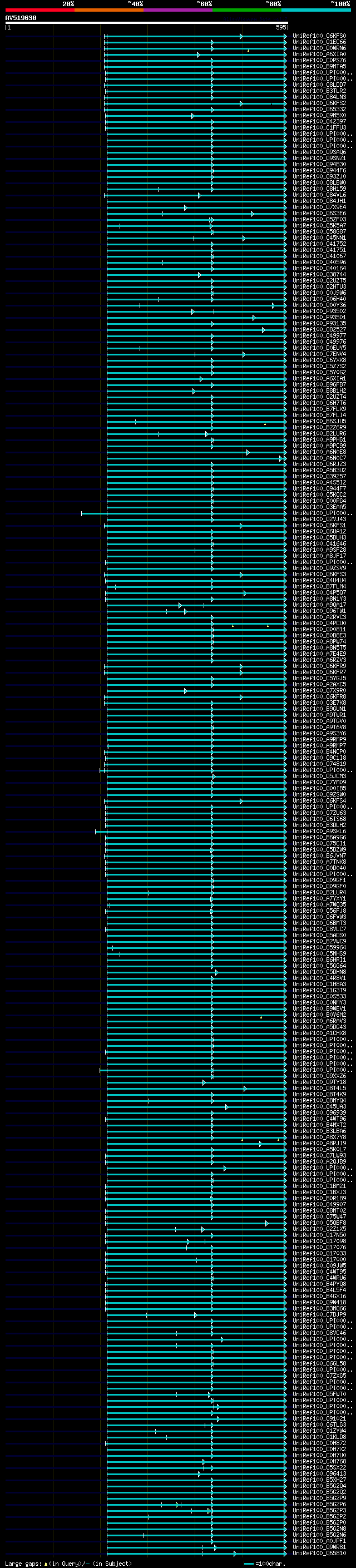356x1568 pixels.
Task: Select the UniRef100_Q84LN3 label
Action: click(x=319, y=97)
